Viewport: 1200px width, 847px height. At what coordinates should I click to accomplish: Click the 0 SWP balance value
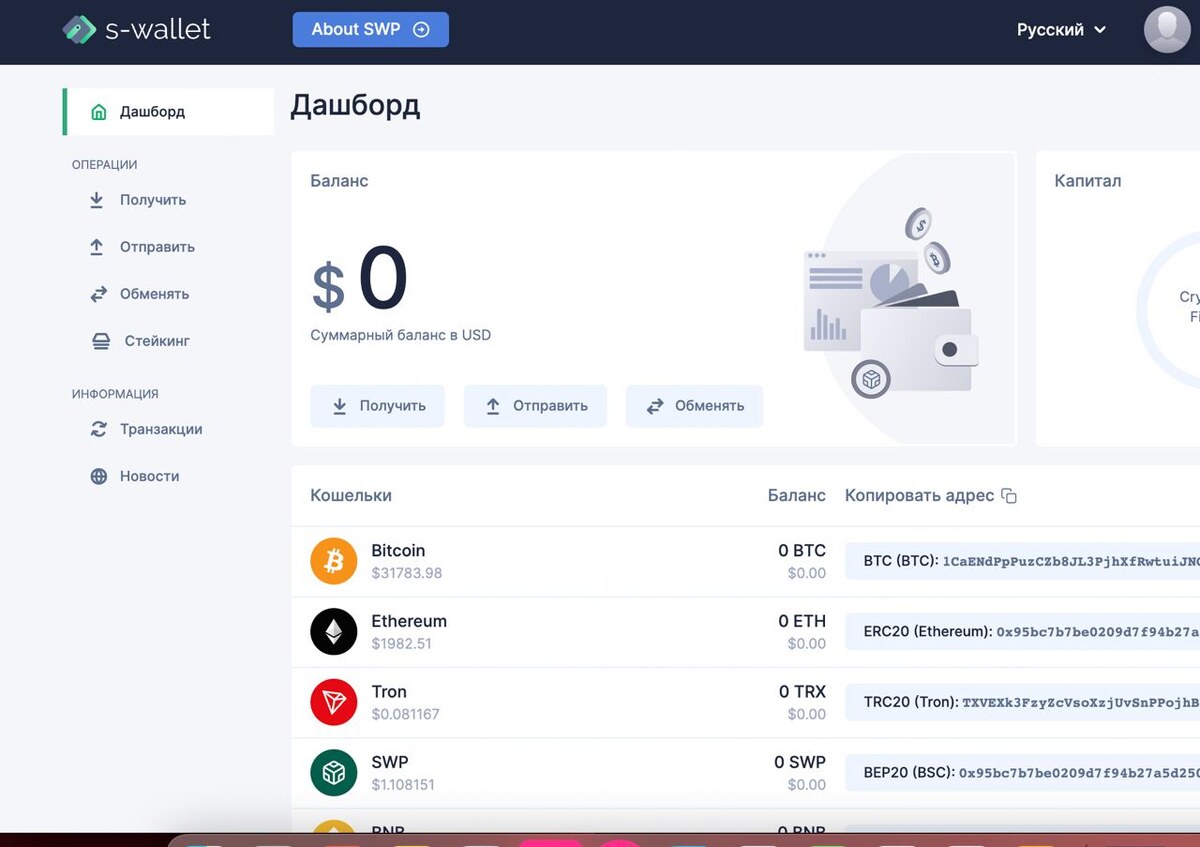[x=800, y=762]
